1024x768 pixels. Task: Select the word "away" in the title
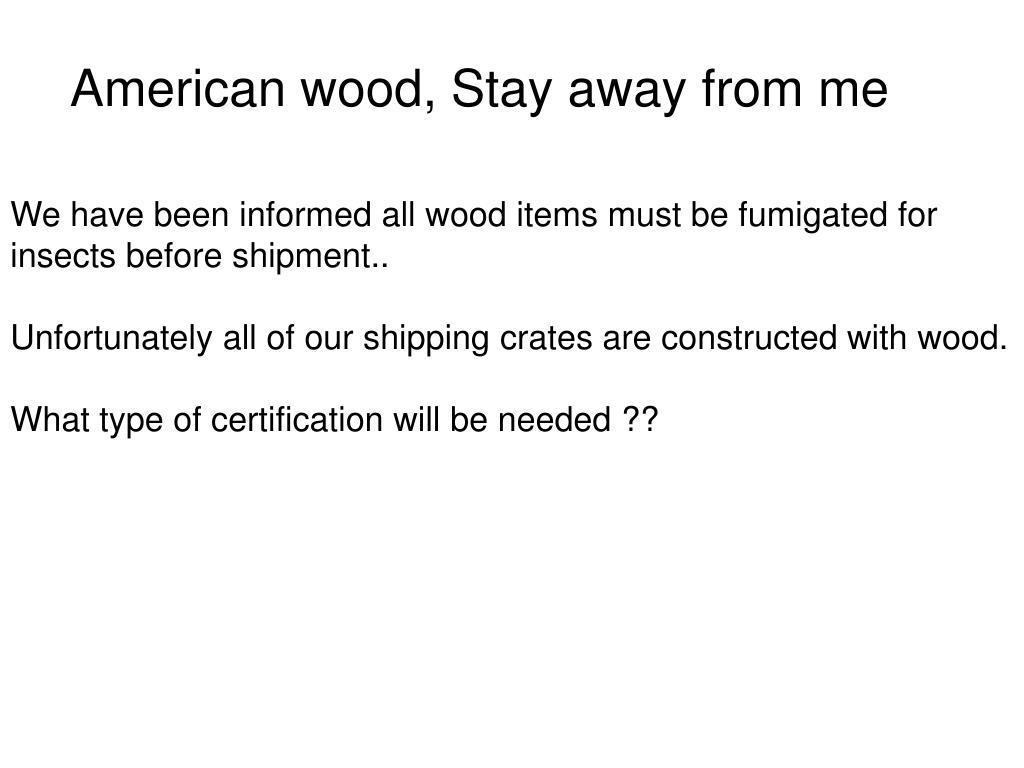click(628, 91)
